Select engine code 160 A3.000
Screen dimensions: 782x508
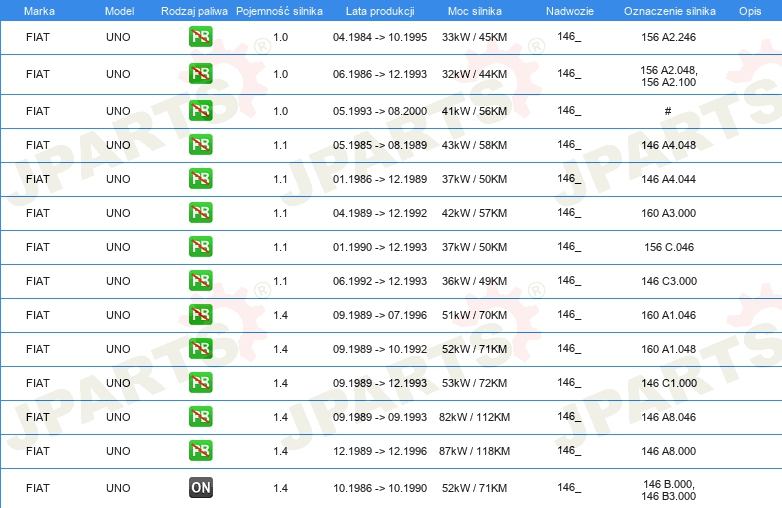click(x=668, y=213)
